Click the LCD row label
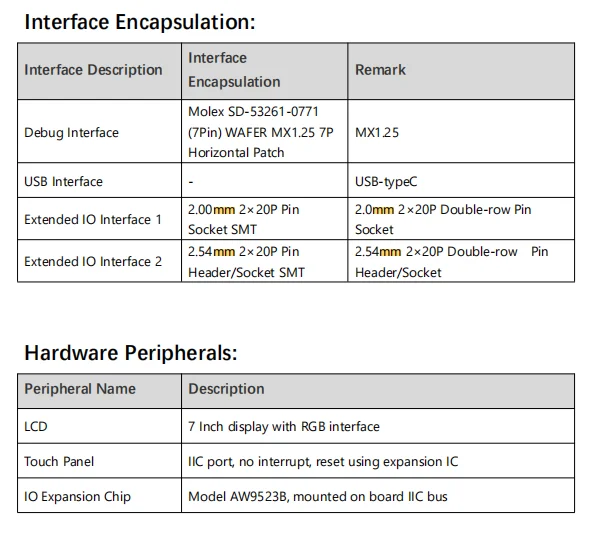Screen dimensions: 604x551 pos(36,427)
